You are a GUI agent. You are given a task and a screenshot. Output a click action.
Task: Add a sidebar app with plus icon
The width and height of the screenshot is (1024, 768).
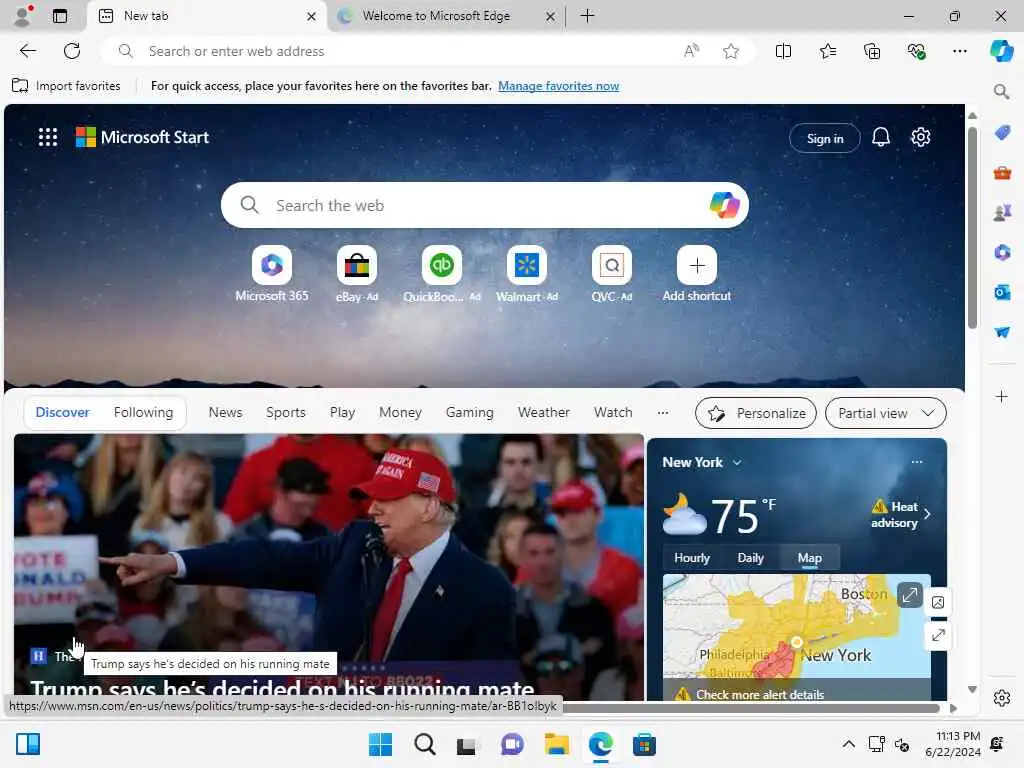(x=1002, y=396)
